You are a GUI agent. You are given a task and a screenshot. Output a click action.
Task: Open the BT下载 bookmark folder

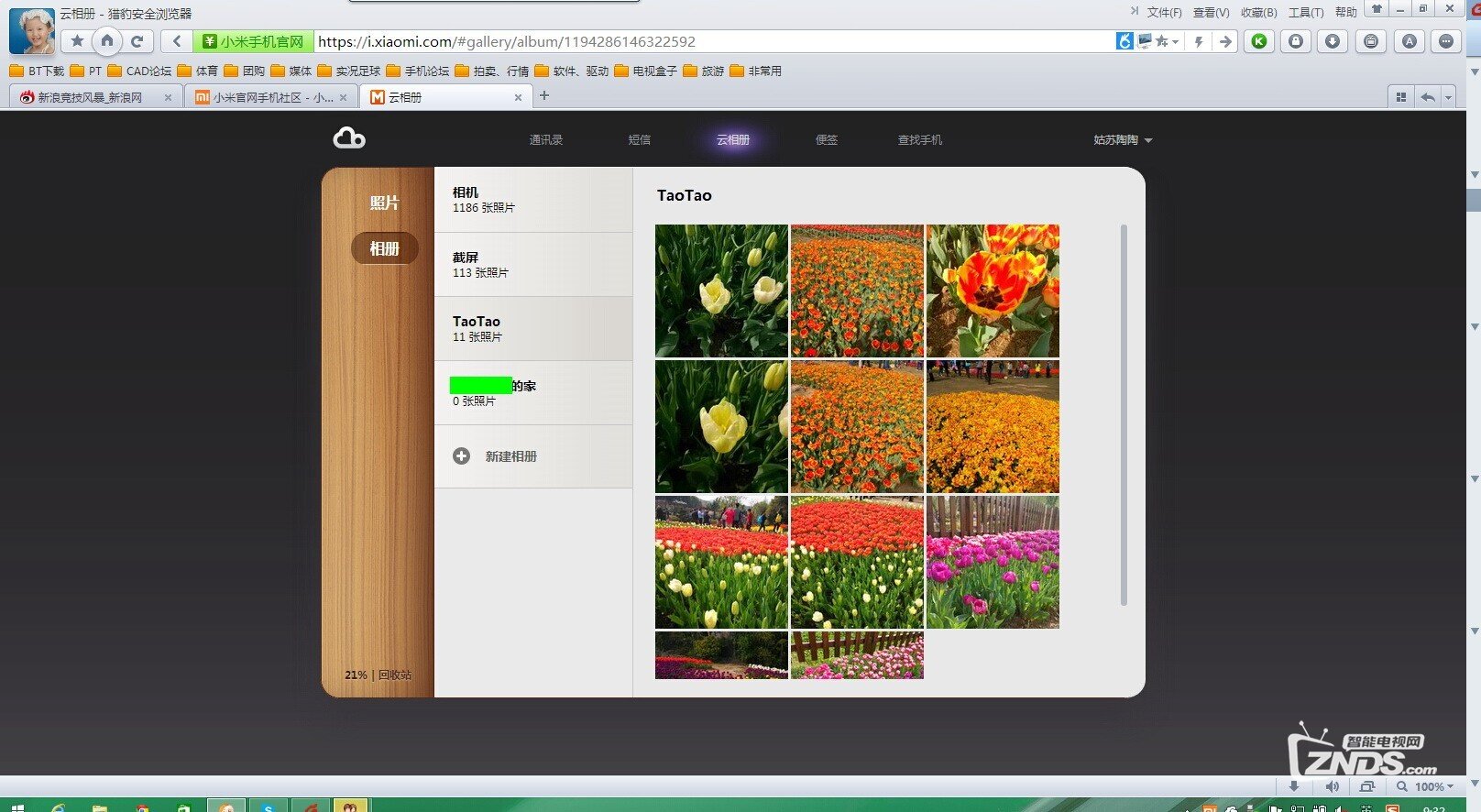(x=37, y=71)
